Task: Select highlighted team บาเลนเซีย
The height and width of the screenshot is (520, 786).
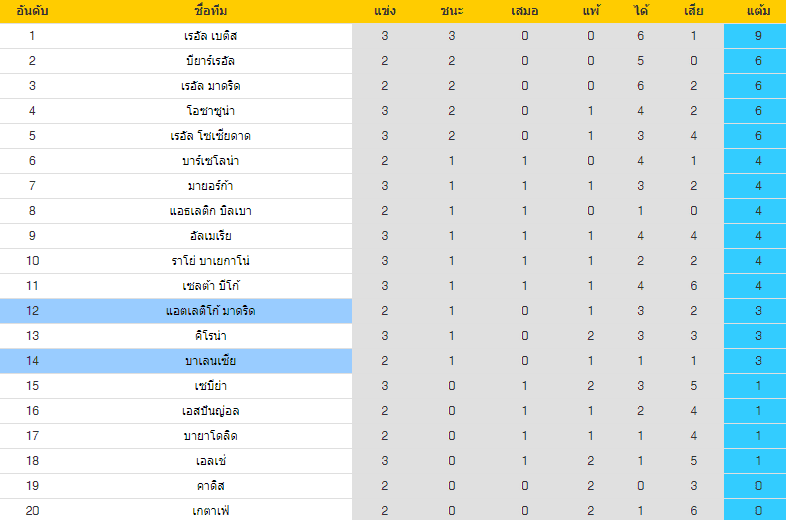Action: [x=211, y=361]
